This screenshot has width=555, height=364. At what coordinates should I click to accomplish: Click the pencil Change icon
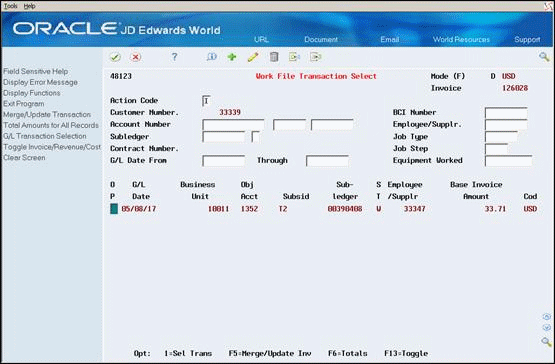point(253,57)
